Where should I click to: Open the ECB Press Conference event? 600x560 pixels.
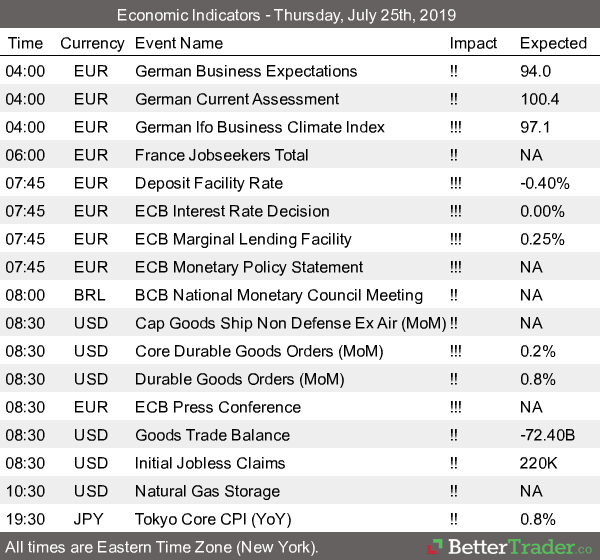[x=217, y=407]
